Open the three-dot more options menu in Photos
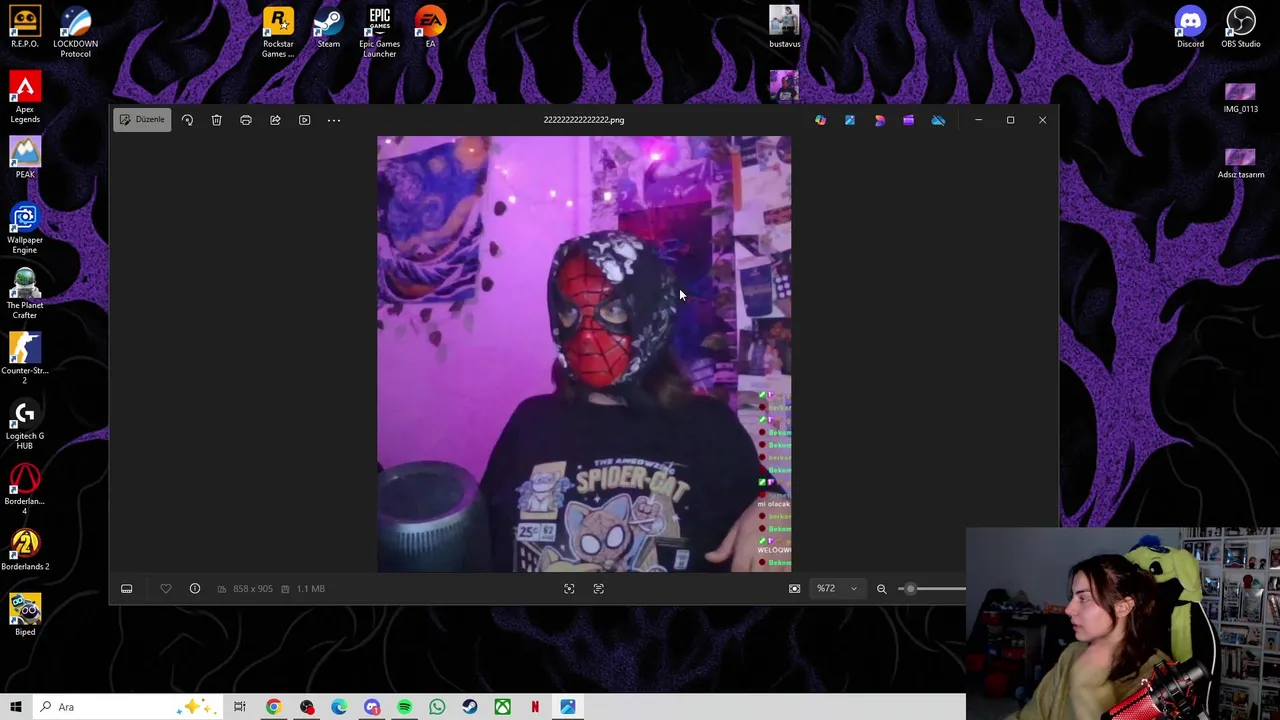This screenshot has width=1280, height=720. (334, 120)
